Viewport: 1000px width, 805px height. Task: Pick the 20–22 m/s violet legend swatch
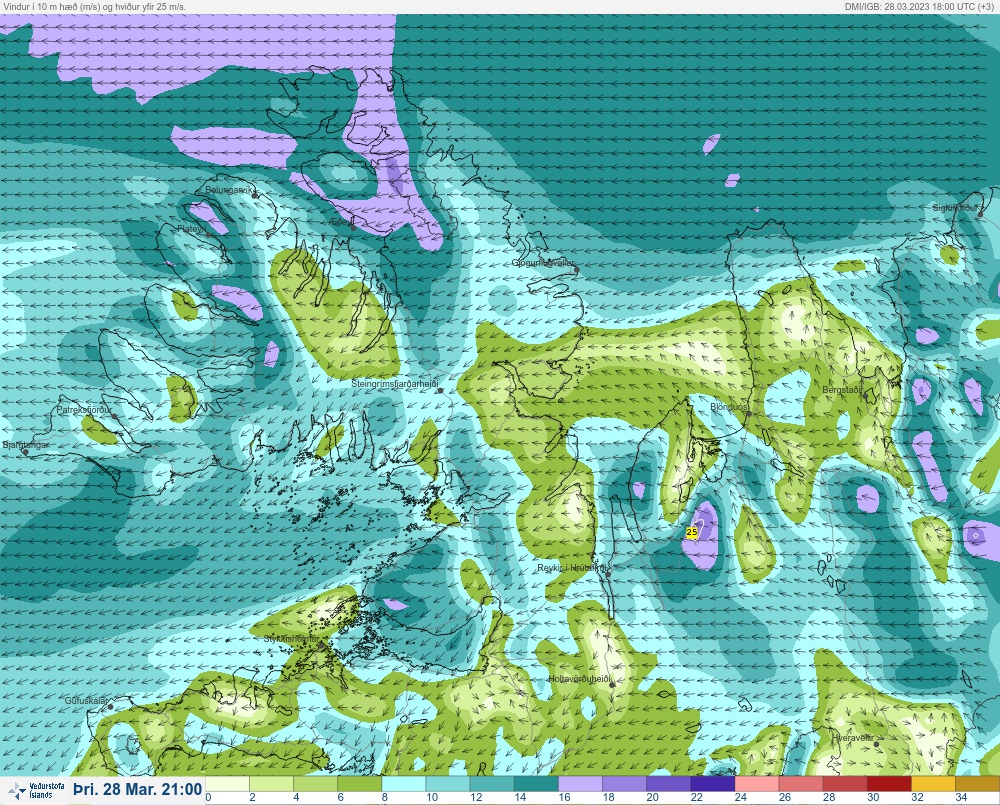[x=668, y=784]
